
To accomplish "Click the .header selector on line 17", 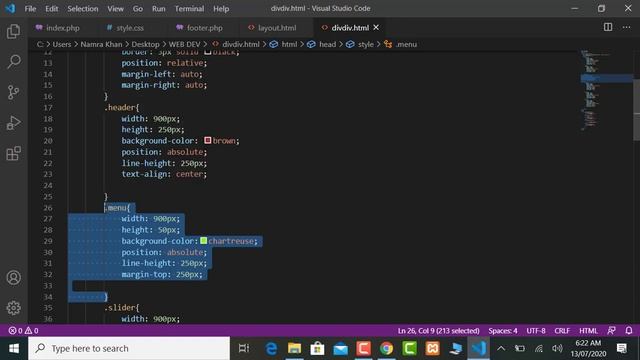I will [x=121, y=107].
